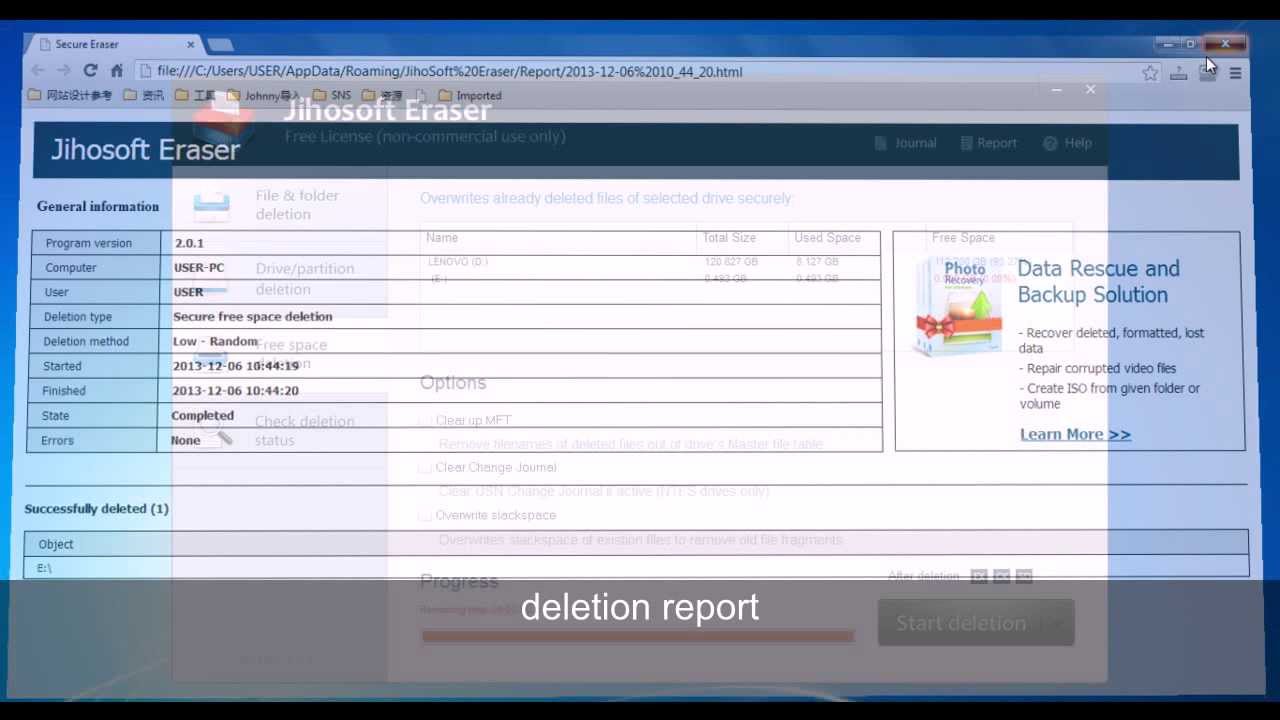Go back with the browser back arrow
This screenshot has height=720, width=1280.
(37, 71)
